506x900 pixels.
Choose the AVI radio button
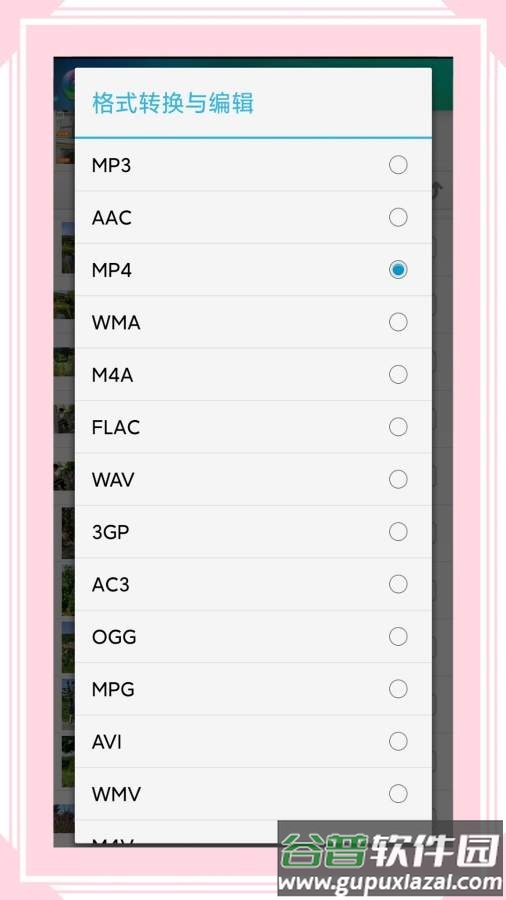[398, 742]
